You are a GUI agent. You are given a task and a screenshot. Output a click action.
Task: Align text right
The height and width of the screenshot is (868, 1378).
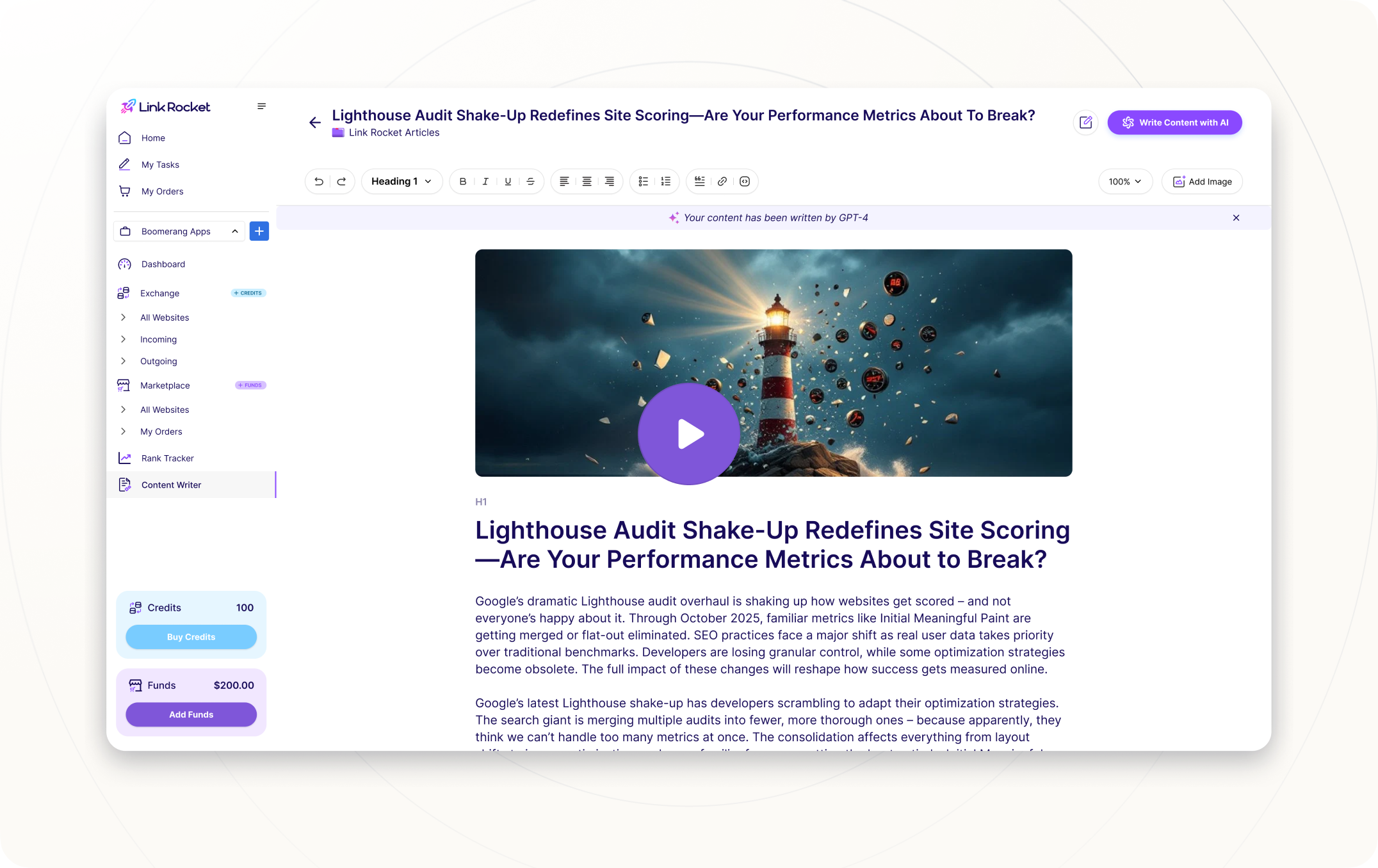(x=610, y=182)
